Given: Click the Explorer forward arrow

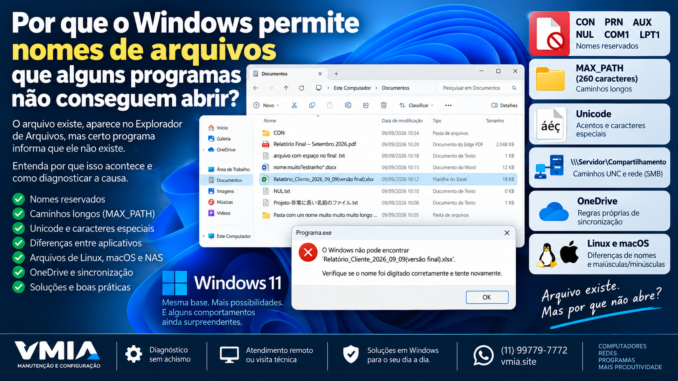Looking at the screenshot, I should coord(271,88).
